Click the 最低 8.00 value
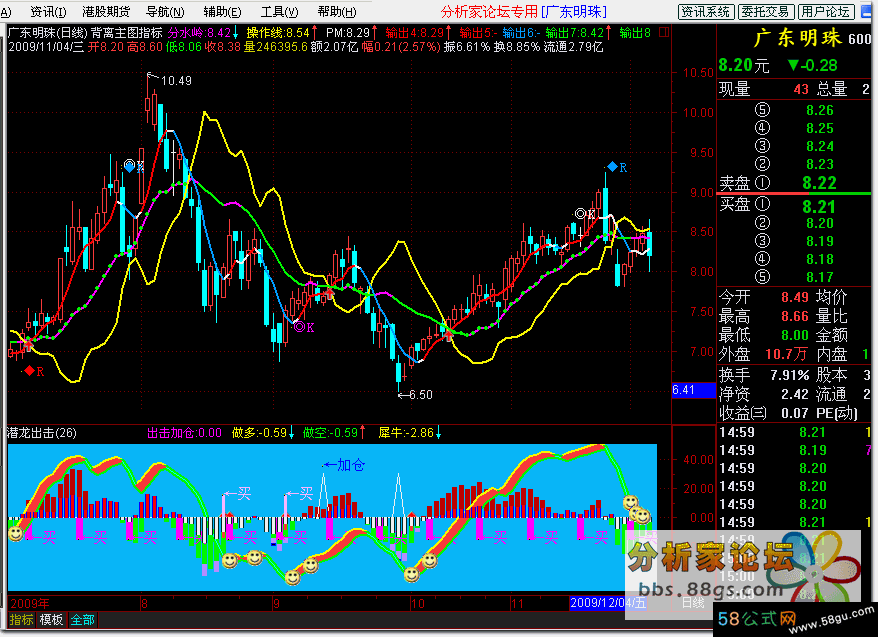Image resolution: width=878 pixels, height=637 pixels. (795, 335)
